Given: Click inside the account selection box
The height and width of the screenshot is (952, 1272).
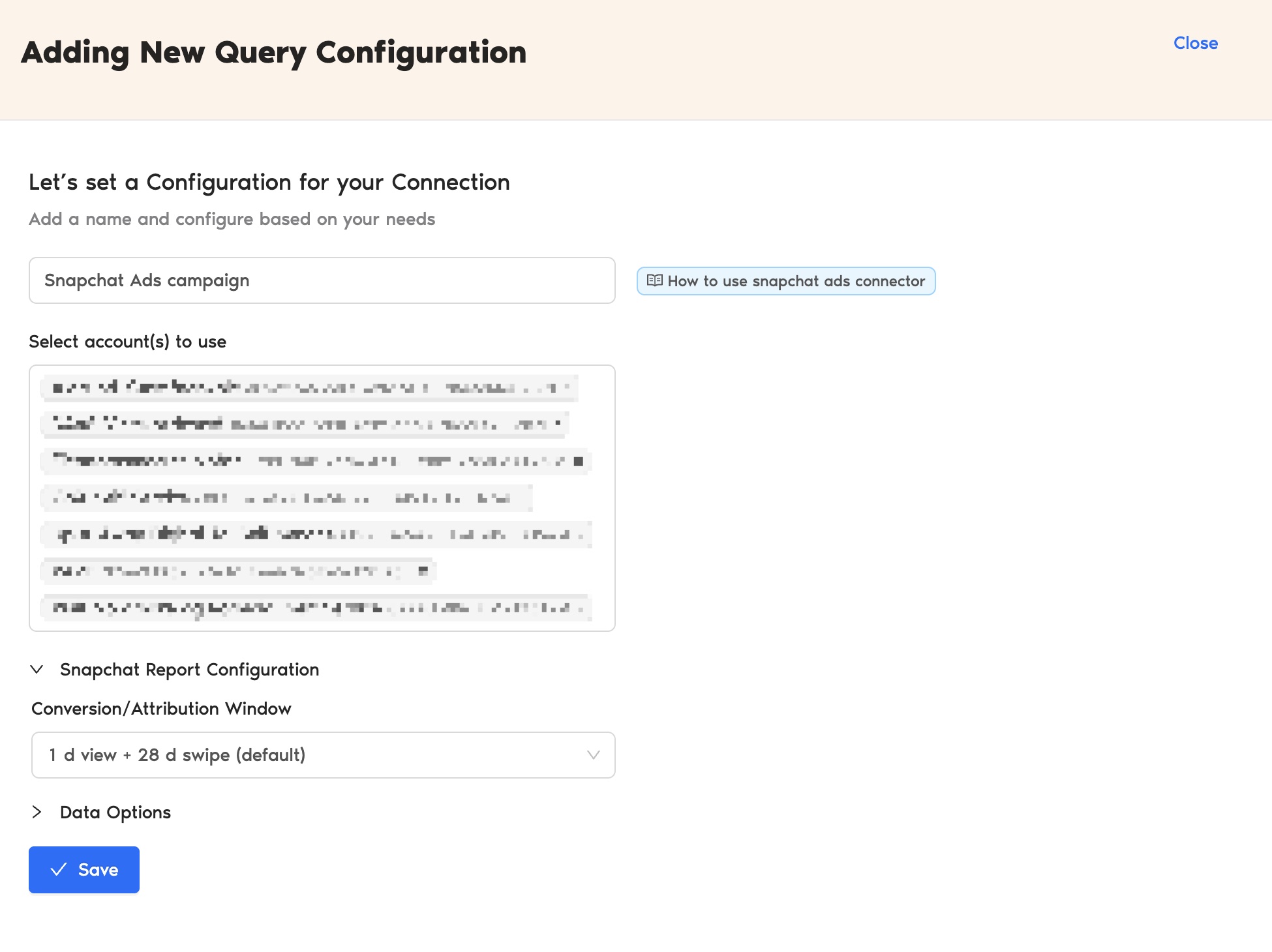Looking at the screenshot, I should (322, 498).
